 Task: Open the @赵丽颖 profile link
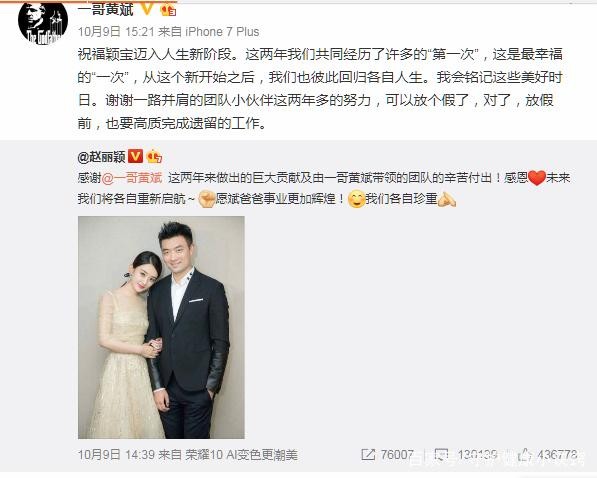point(101,157)
